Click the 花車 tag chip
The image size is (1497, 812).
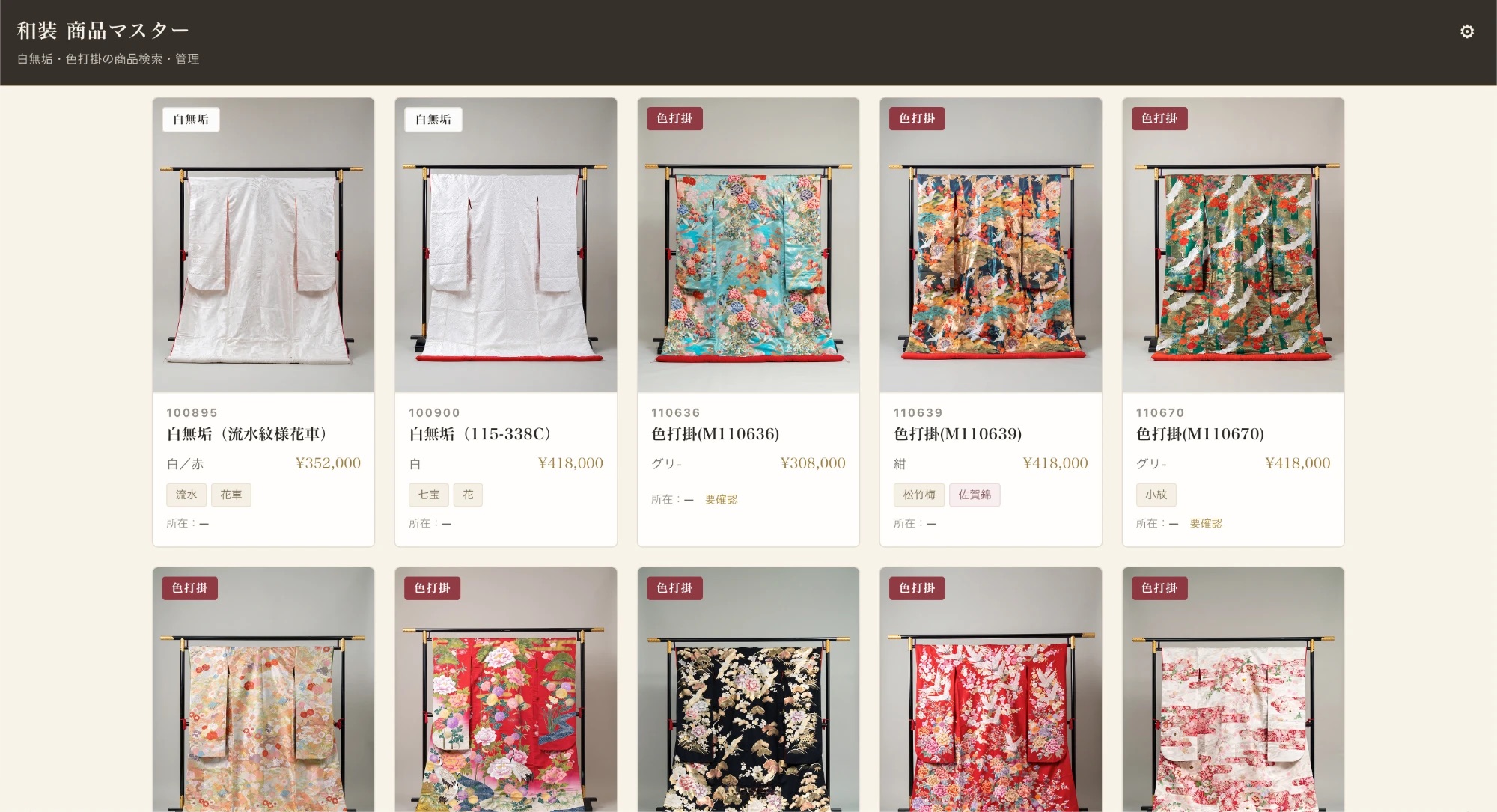[x=231, y=495]
